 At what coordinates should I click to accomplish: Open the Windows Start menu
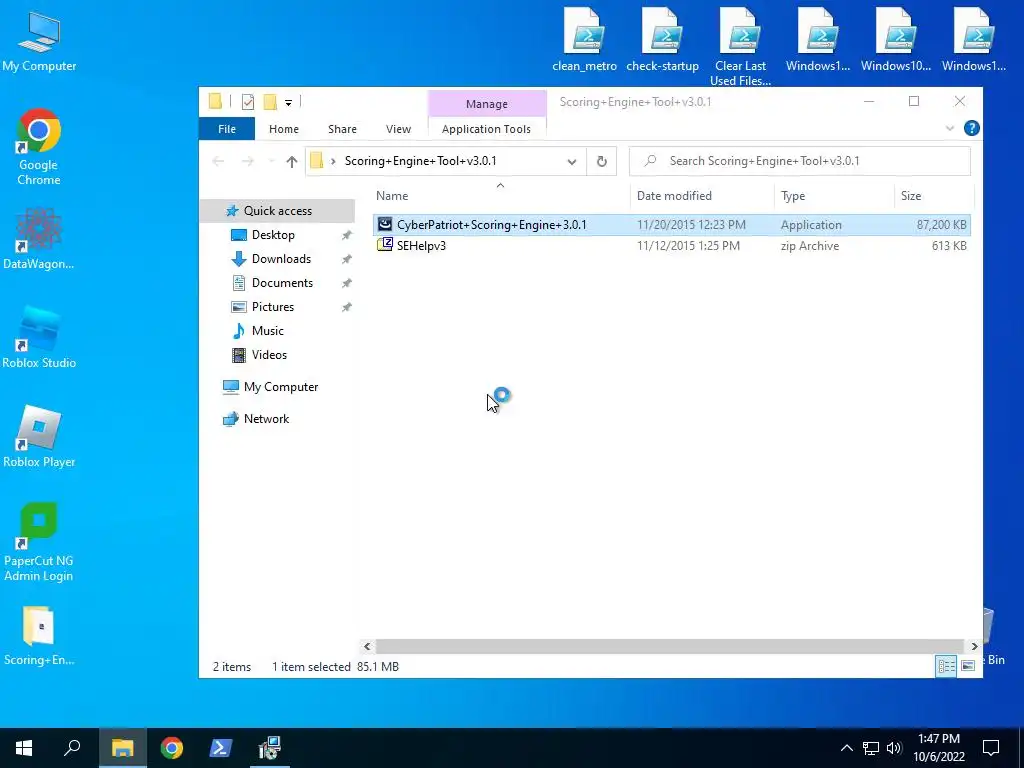point(24,748)
